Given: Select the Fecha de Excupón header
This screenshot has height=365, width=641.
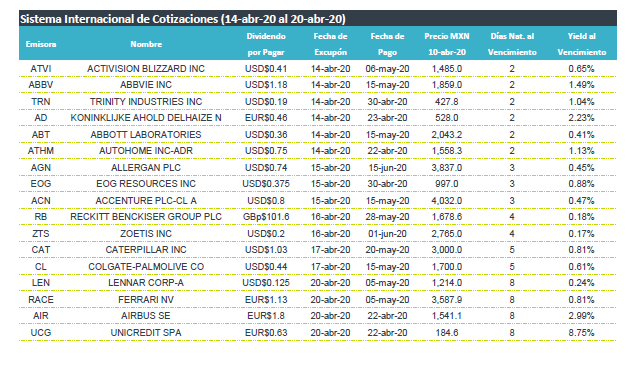Looking at the screenshot, I should tap(330, 44).
